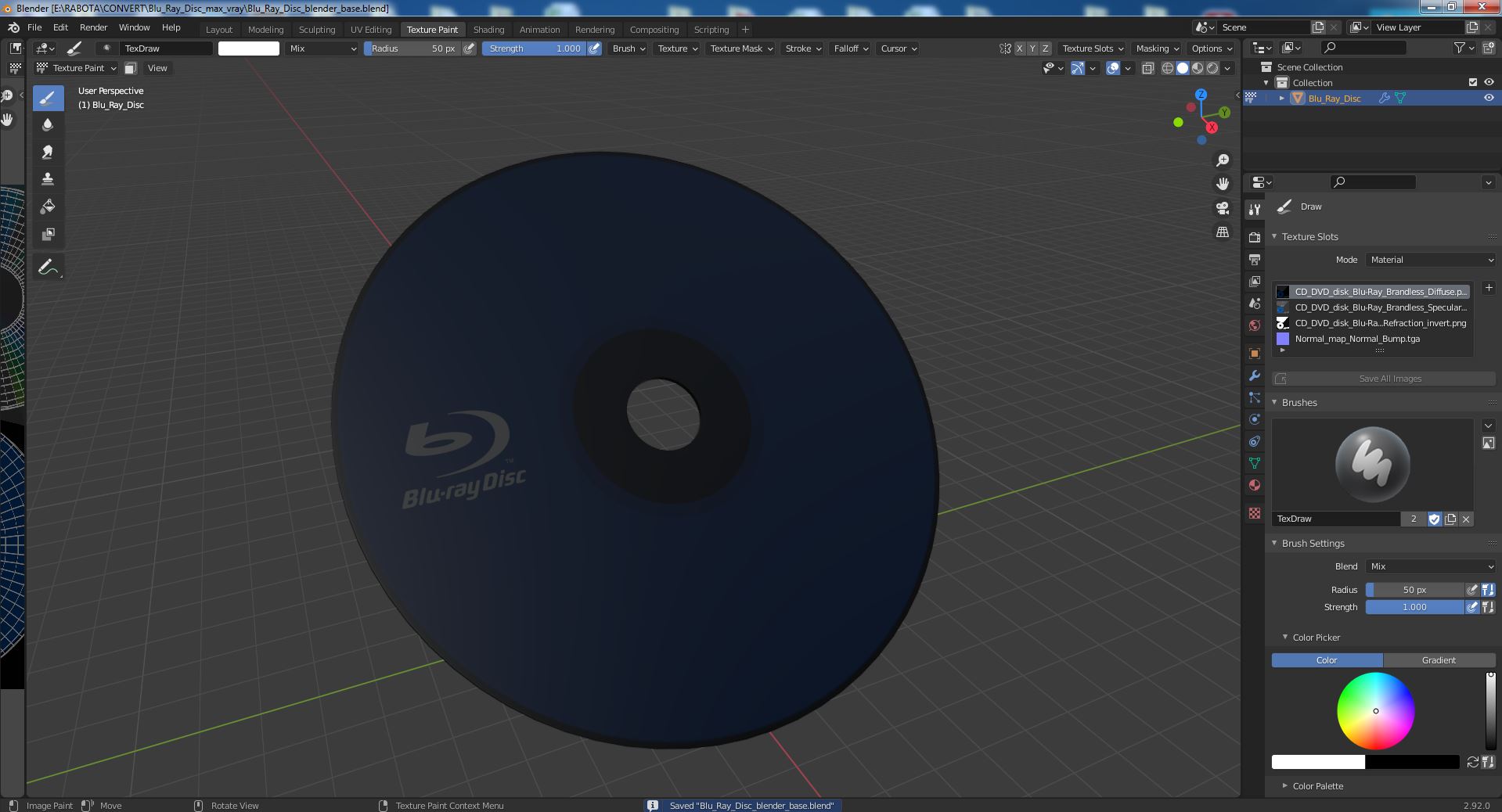Viewport: 1502px width, 812px height.
Task: Toggle Collection exclude checkbox in outliner
Action: pyautogui.click(x=1473, y=82)
